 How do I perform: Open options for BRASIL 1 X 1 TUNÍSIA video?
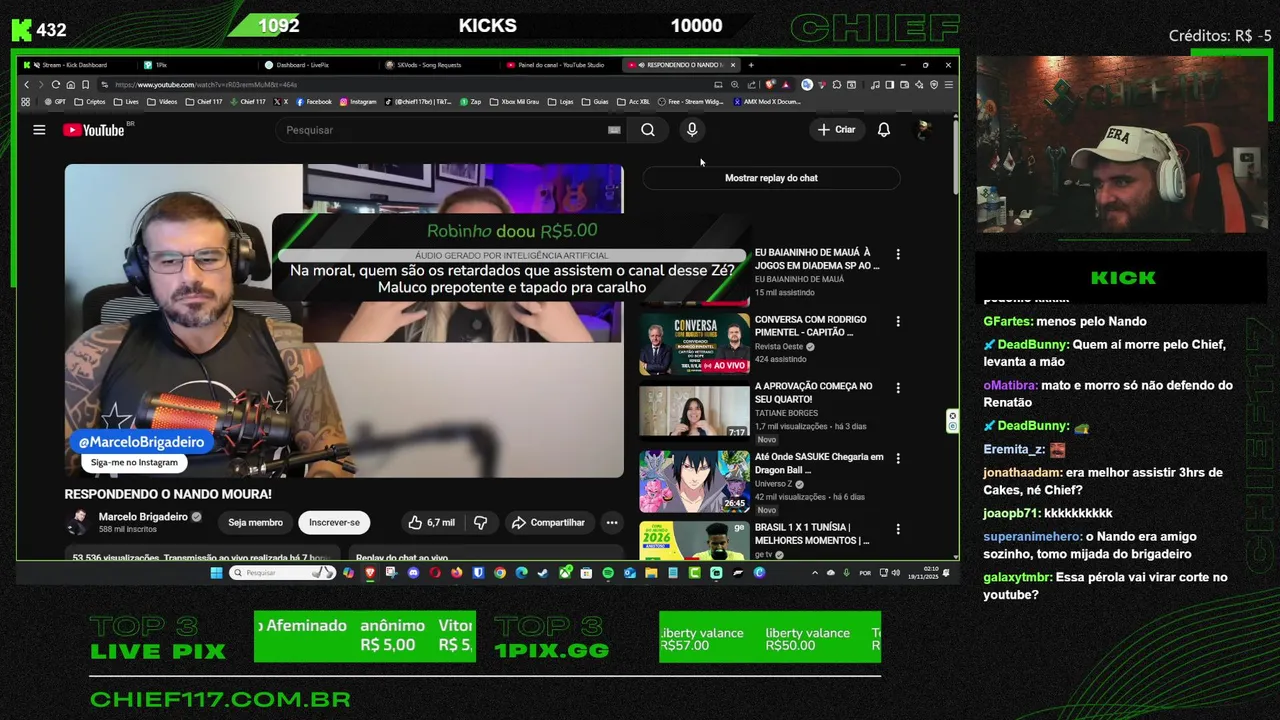pos(898,529)
